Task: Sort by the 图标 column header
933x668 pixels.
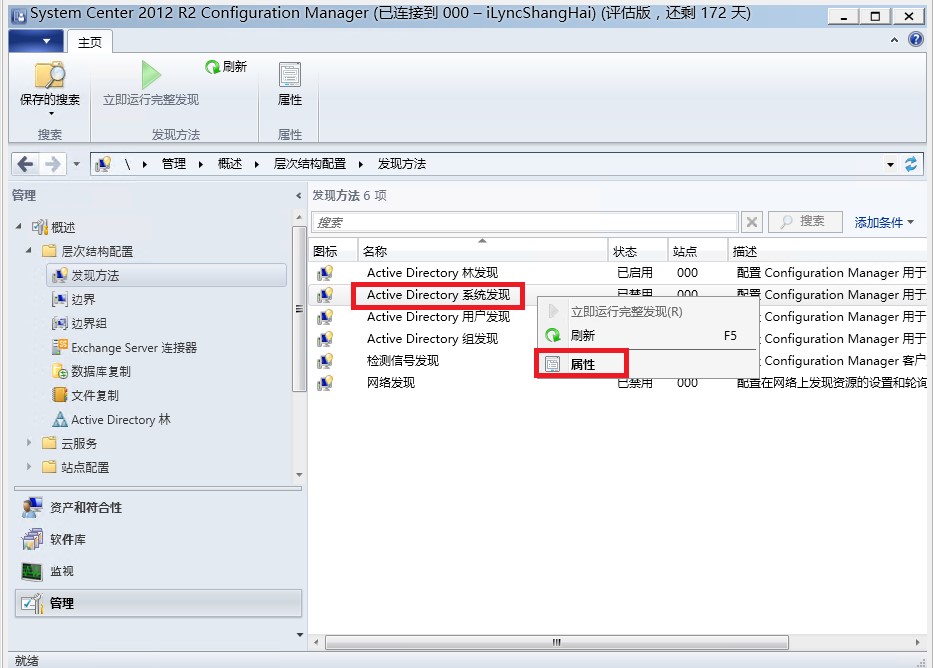Action: [333, 250]
